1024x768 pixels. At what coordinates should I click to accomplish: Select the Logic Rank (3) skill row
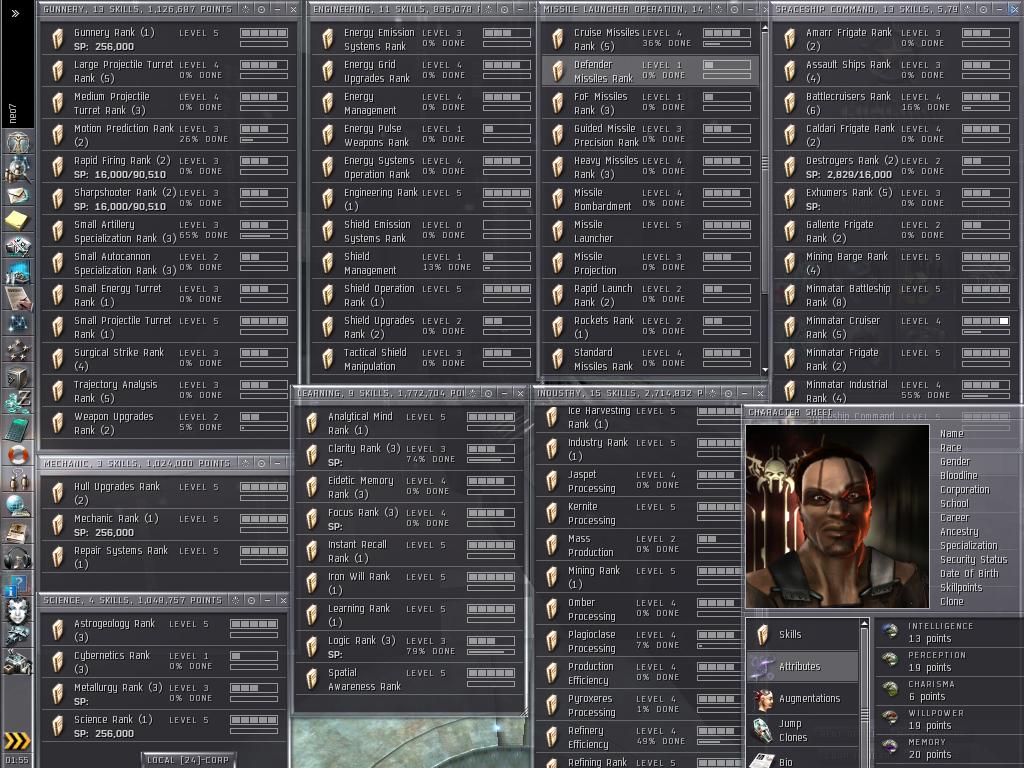[x=409, y=647]
